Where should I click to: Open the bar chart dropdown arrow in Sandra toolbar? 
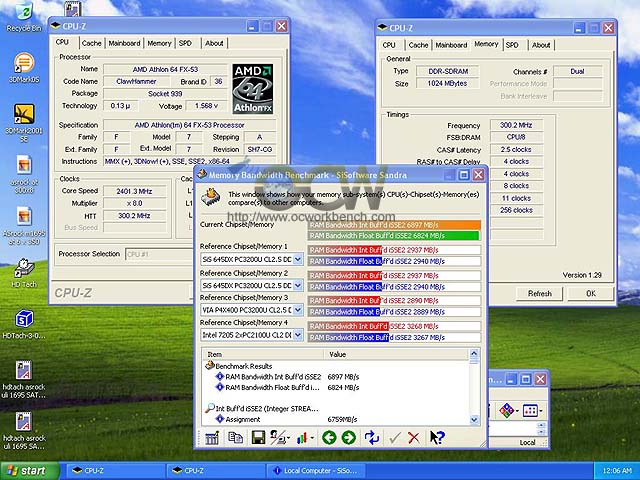(312, 438)
